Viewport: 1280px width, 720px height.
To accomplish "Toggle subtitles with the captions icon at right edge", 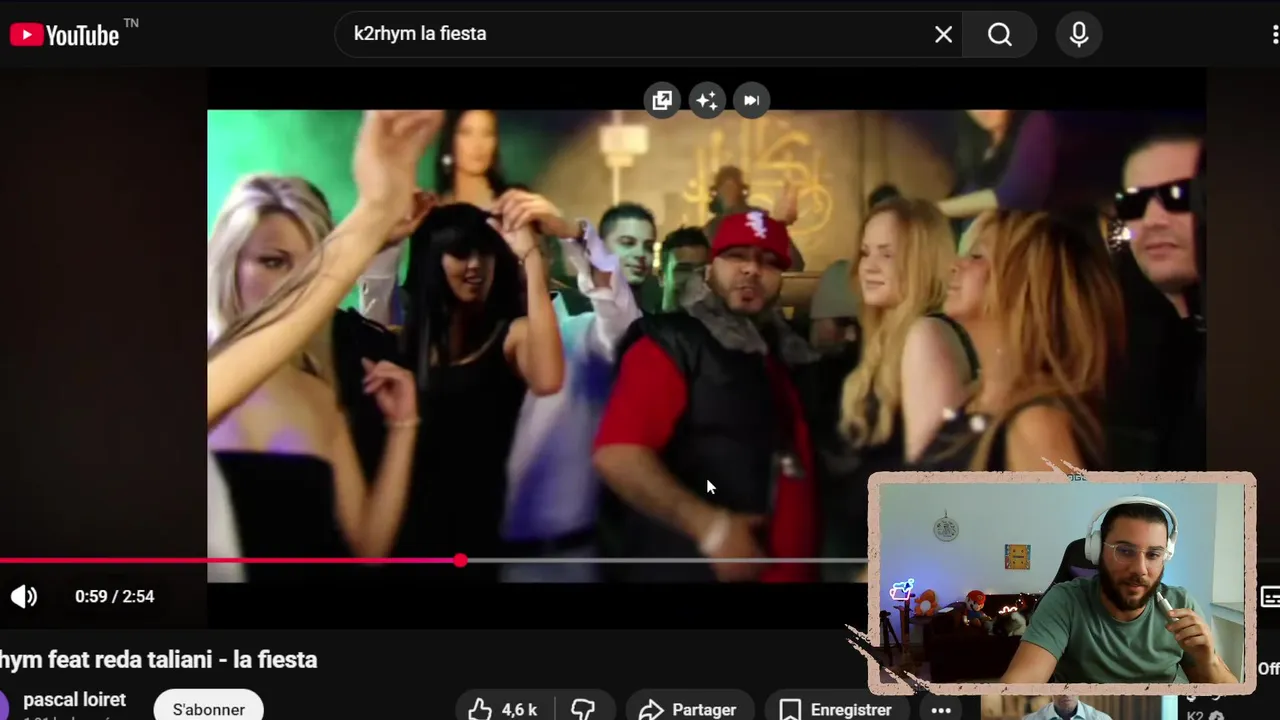I will coord(1271,597).
